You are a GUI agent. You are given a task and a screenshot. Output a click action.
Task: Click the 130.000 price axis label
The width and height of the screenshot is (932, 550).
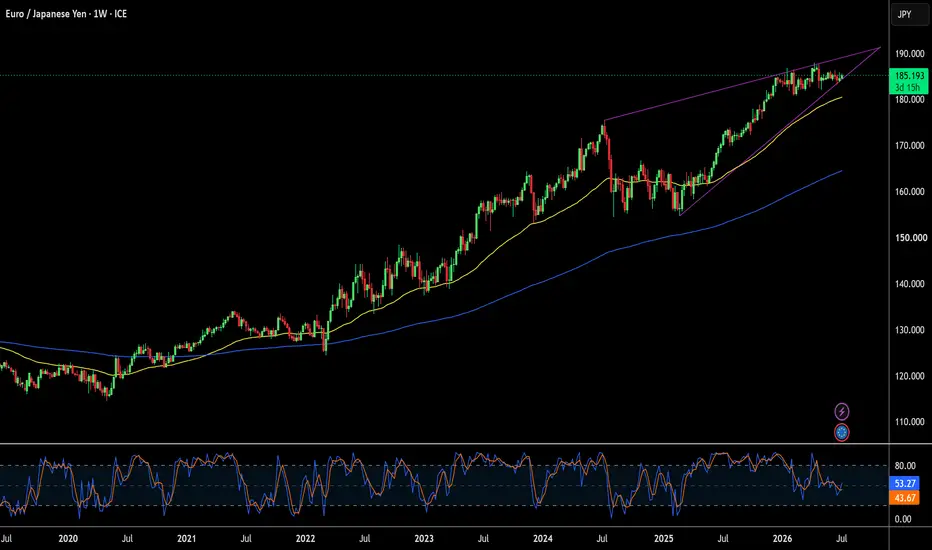[x=909, y=330]
